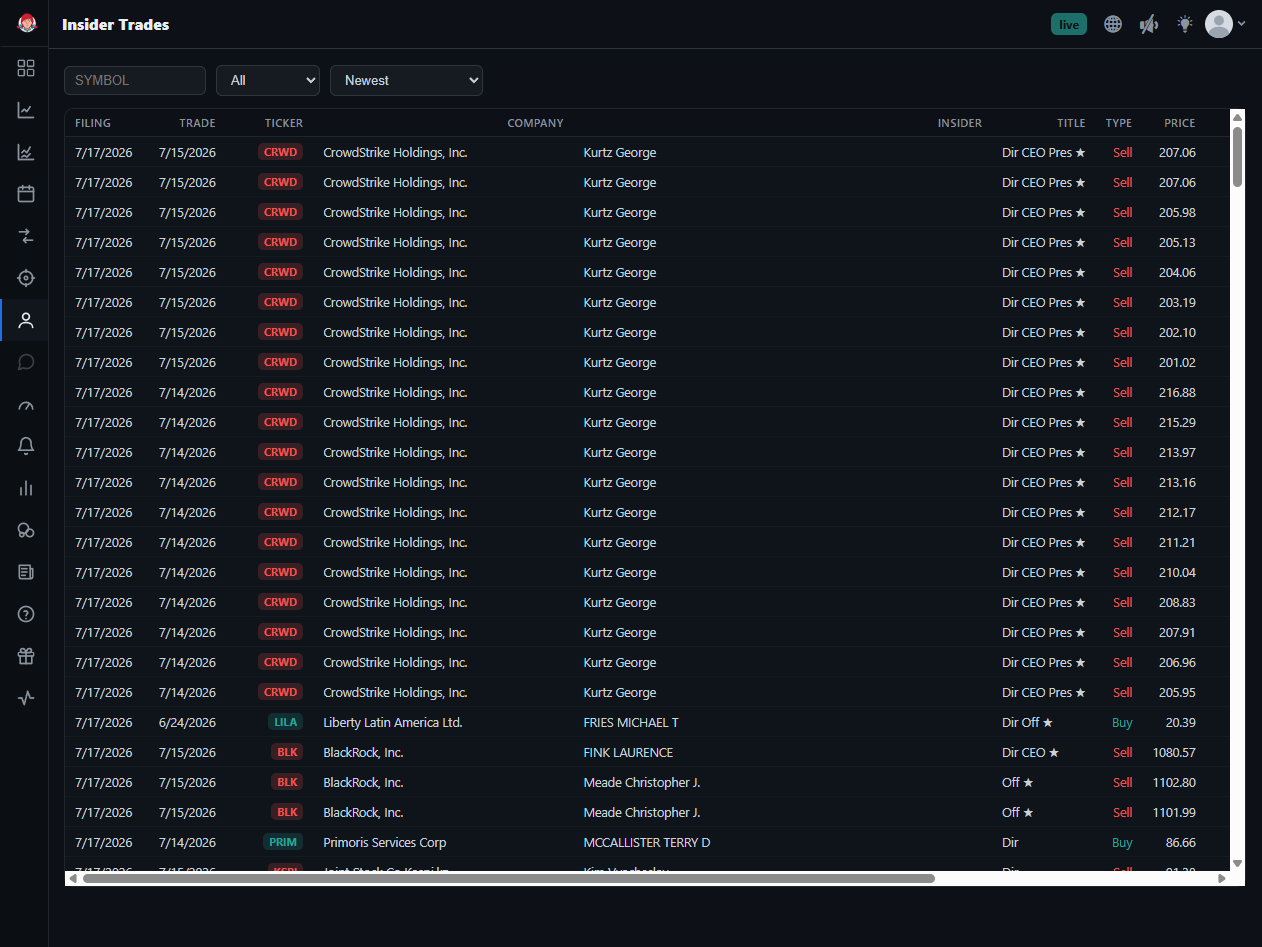Click the COMPANY column header

pyautogui.click(x=535, y=123)
